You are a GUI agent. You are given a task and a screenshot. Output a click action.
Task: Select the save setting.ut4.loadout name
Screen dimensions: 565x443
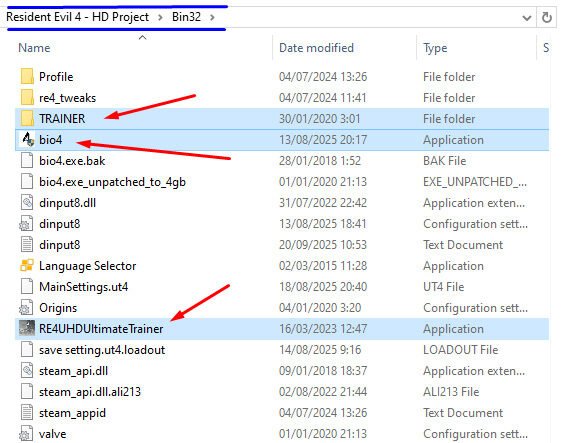tap(102, 350)
